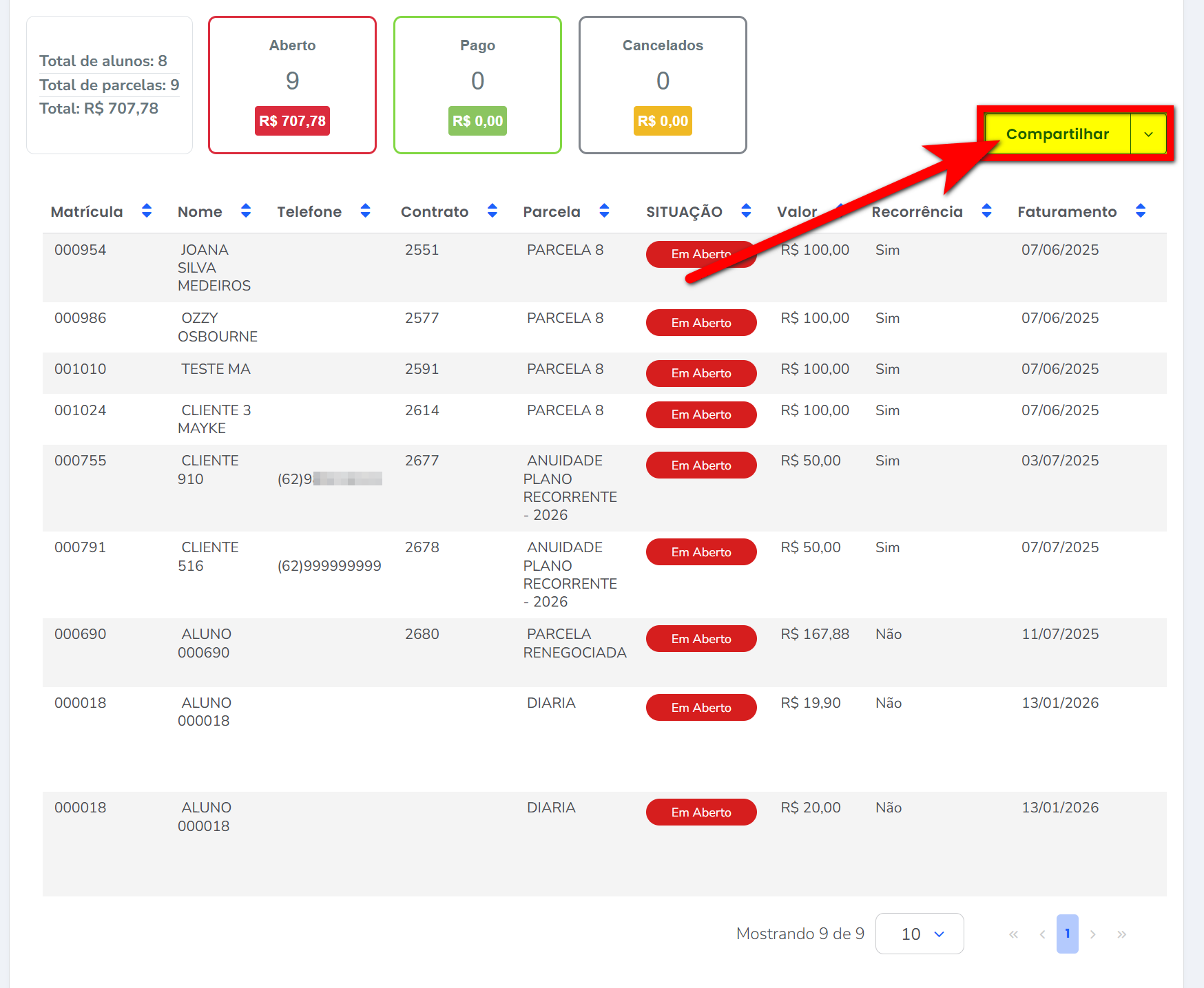Sort by Recorrência column arrows
The height and width of the screenshot is (988, 1204).
tap(986, 211)
